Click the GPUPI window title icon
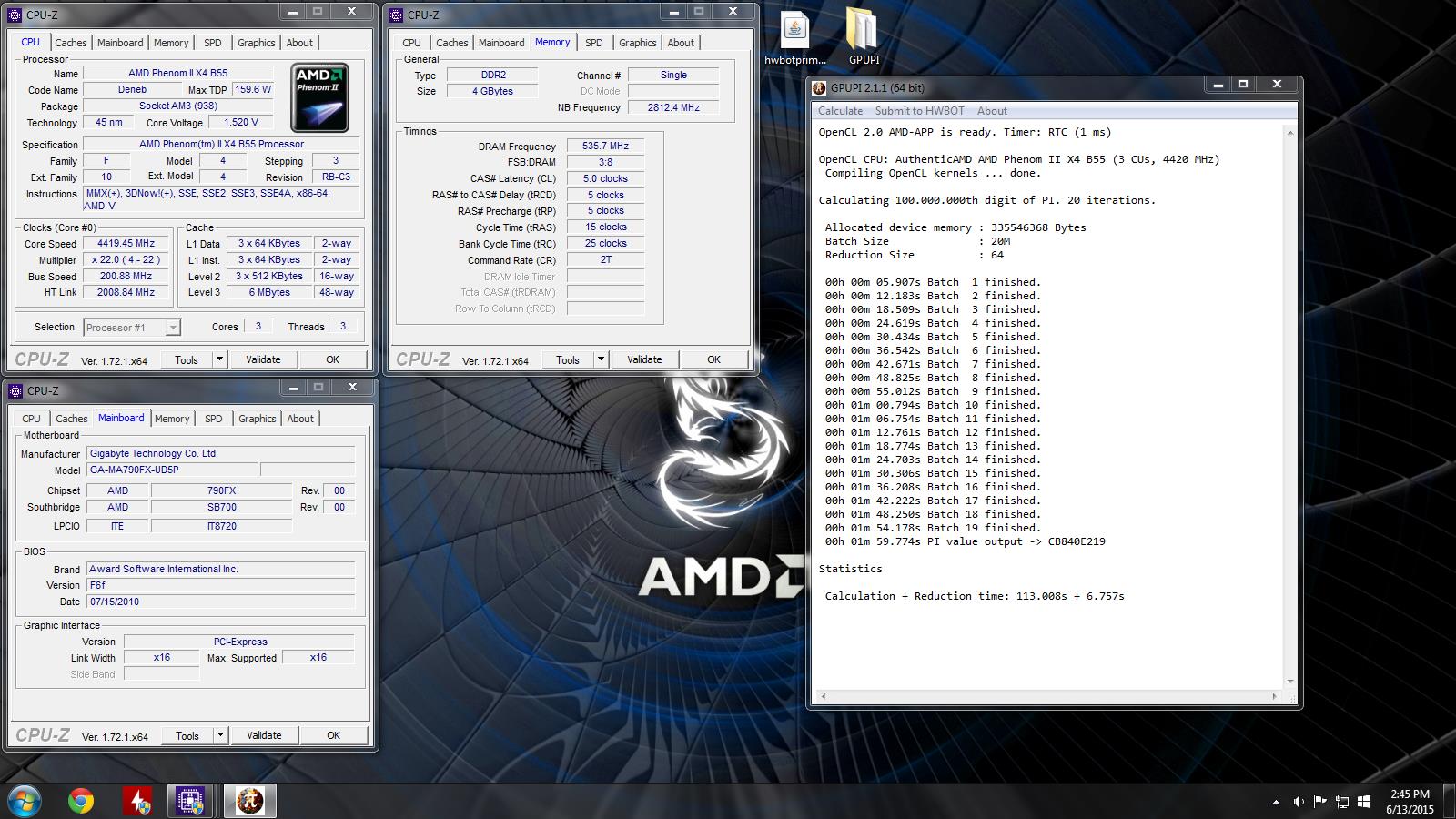The width and height of the screenshot is (1456, 819). pos(820,87)
